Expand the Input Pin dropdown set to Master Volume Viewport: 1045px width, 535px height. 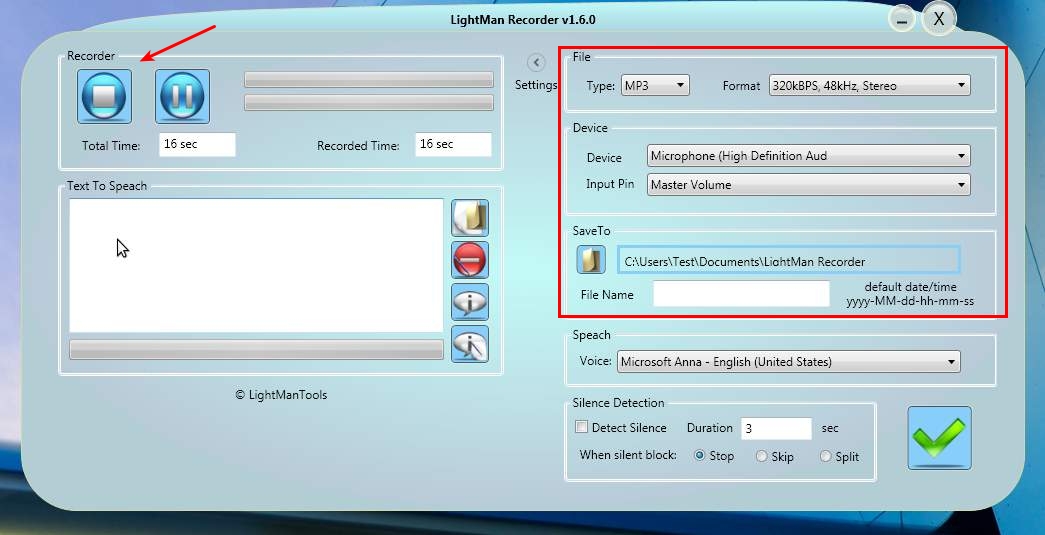808,185
